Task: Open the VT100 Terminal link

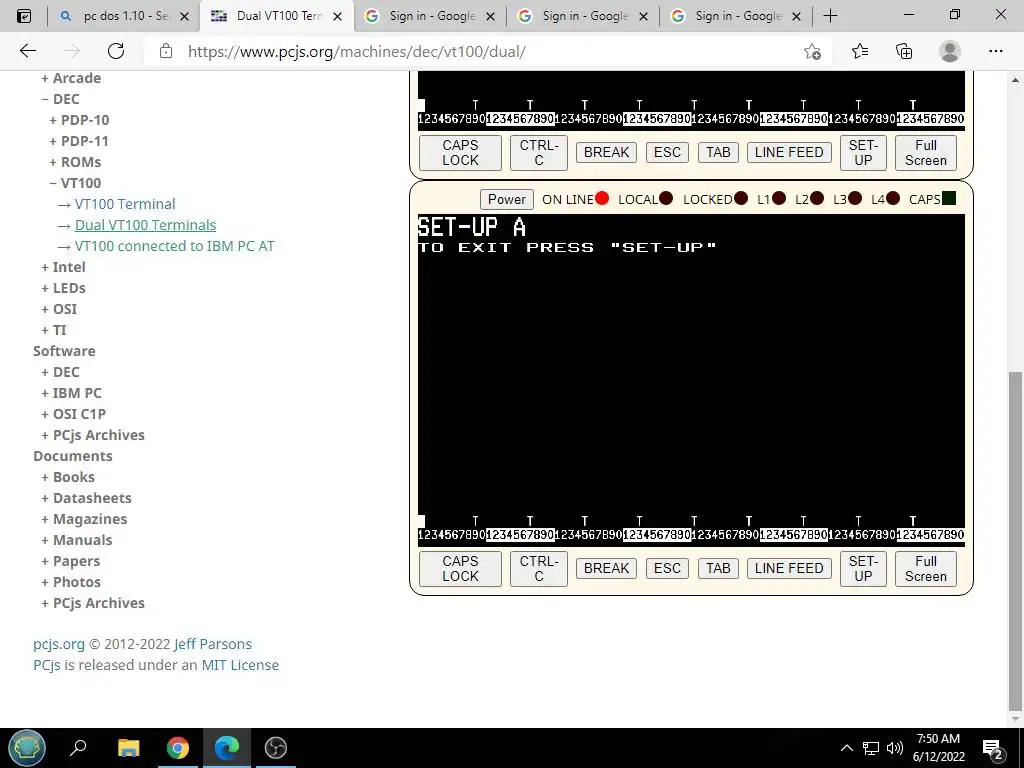Action: click(125, 204)
